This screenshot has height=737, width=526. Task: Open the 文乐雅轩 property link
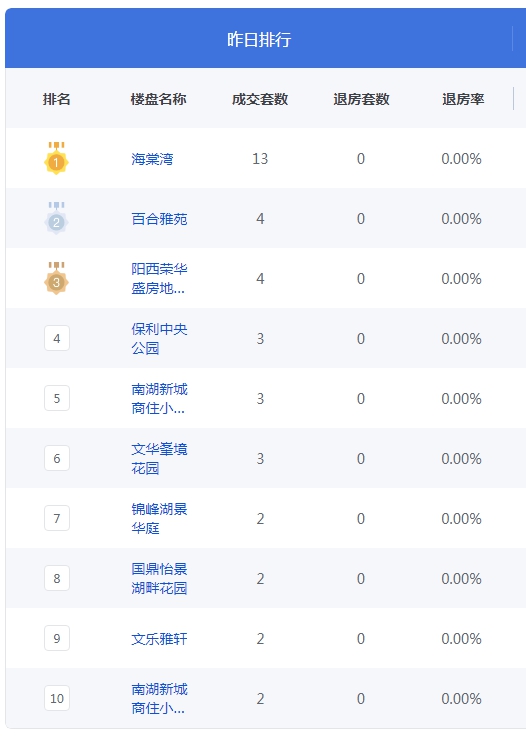pyautogui.click(x=159, y=638)
